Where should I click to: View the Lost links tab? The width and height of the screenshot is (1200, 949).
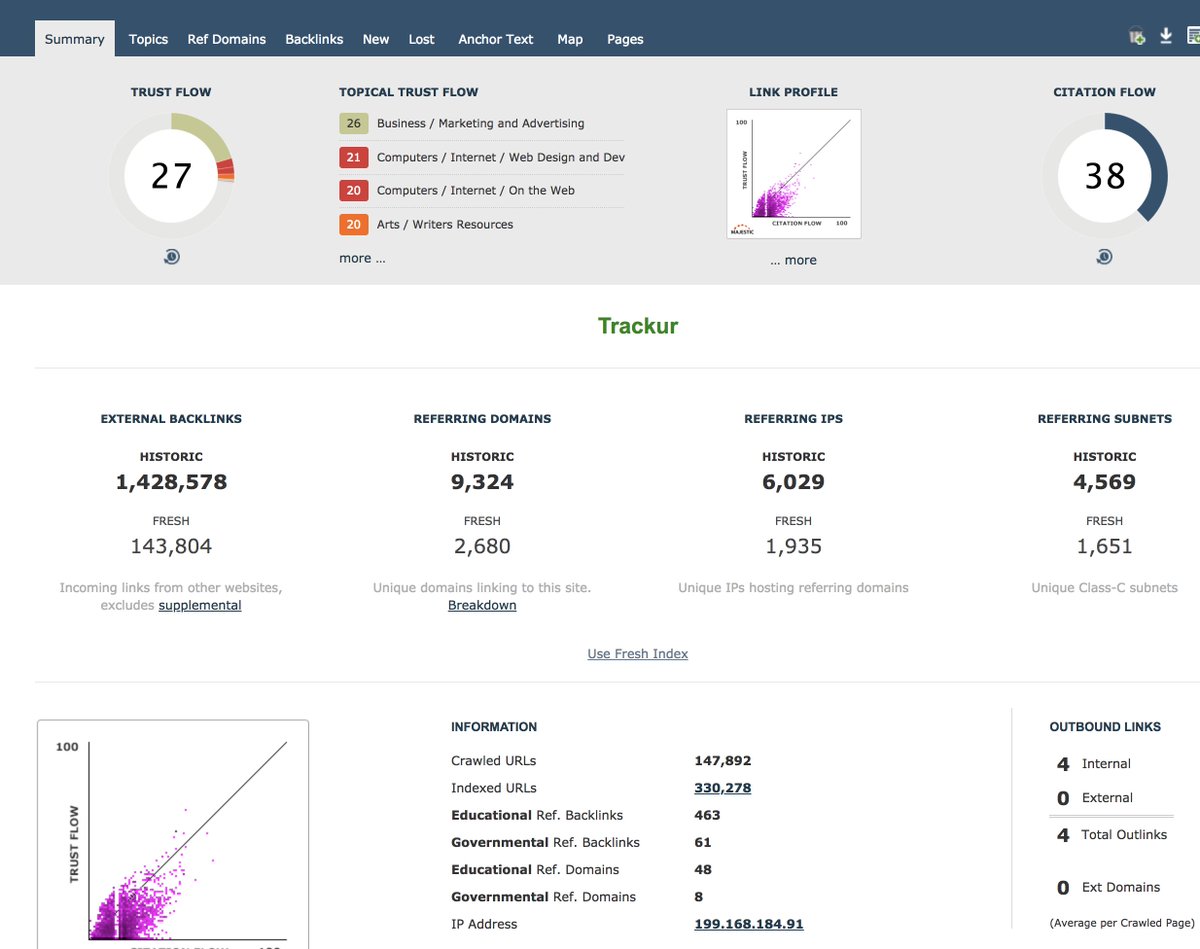[x=421, y=39]
